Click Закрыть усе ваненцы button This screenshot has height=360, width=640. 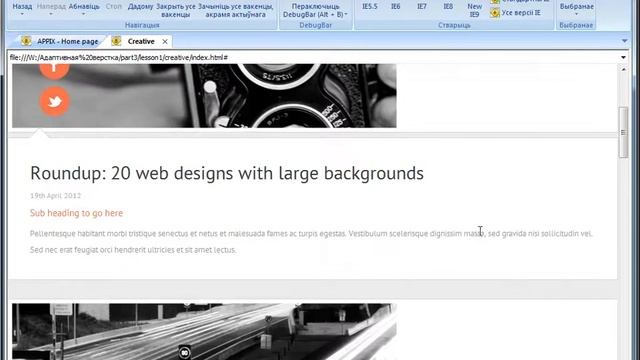pyautogui.click(x=176, y=10)
